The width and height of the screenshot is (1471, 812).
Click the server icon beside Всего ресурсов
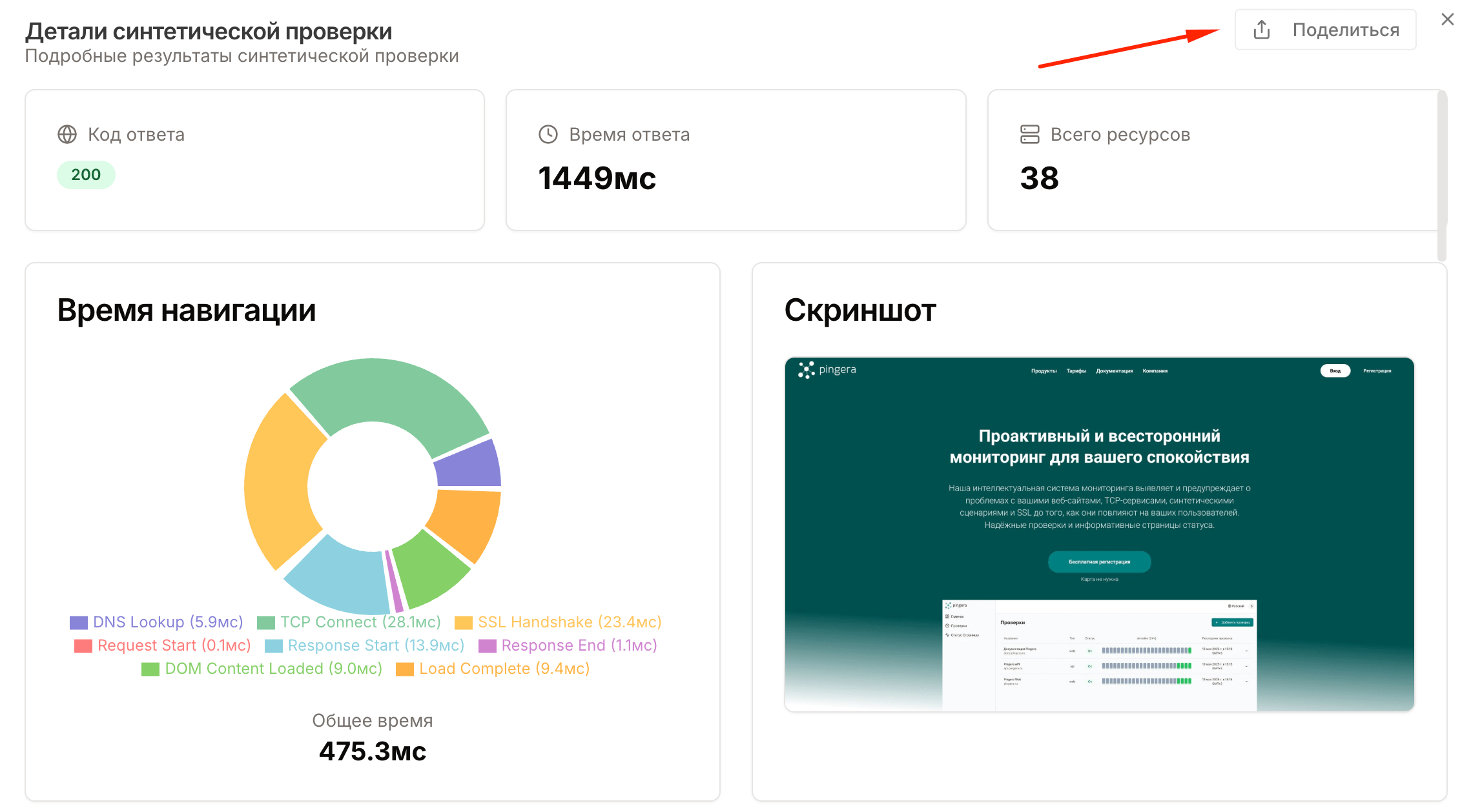pos(1029,134)
